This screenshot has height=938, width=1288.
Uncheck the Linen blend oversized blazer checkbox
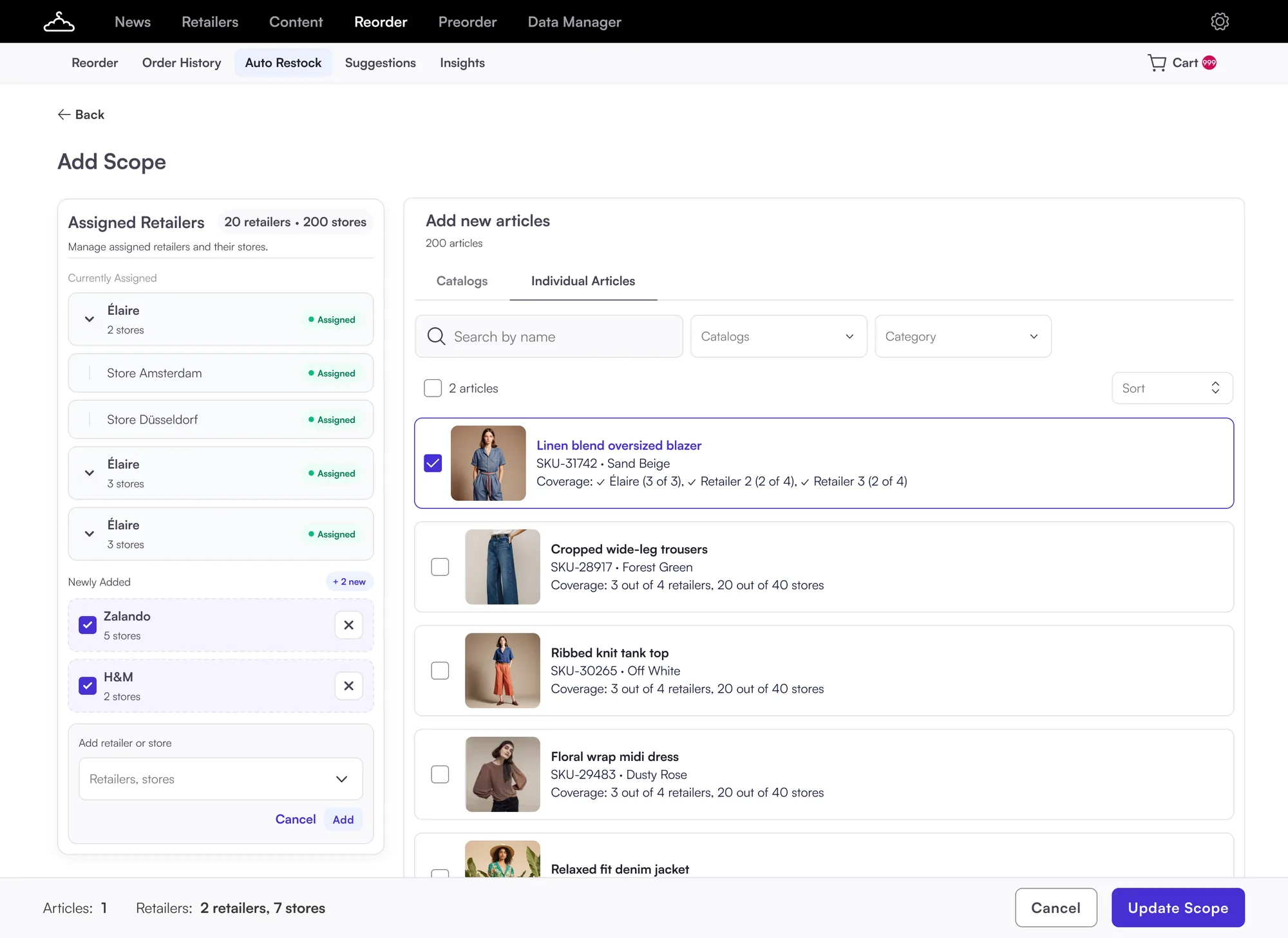433,463
